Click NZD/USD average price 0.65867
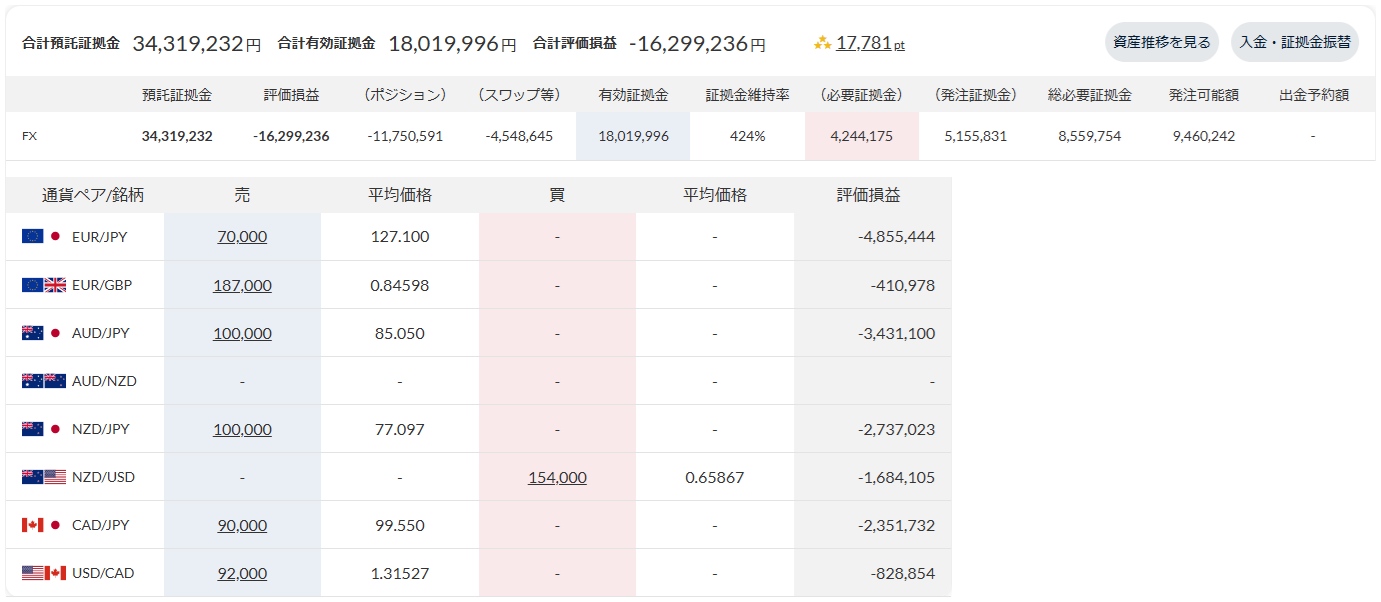 715,477
